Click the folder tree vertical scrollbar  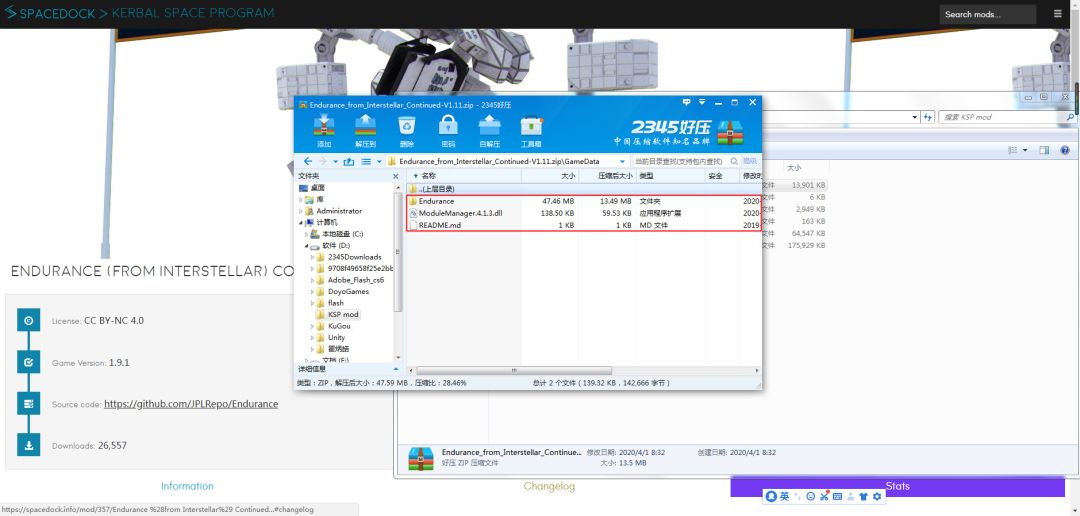click(x=397, y=251)
